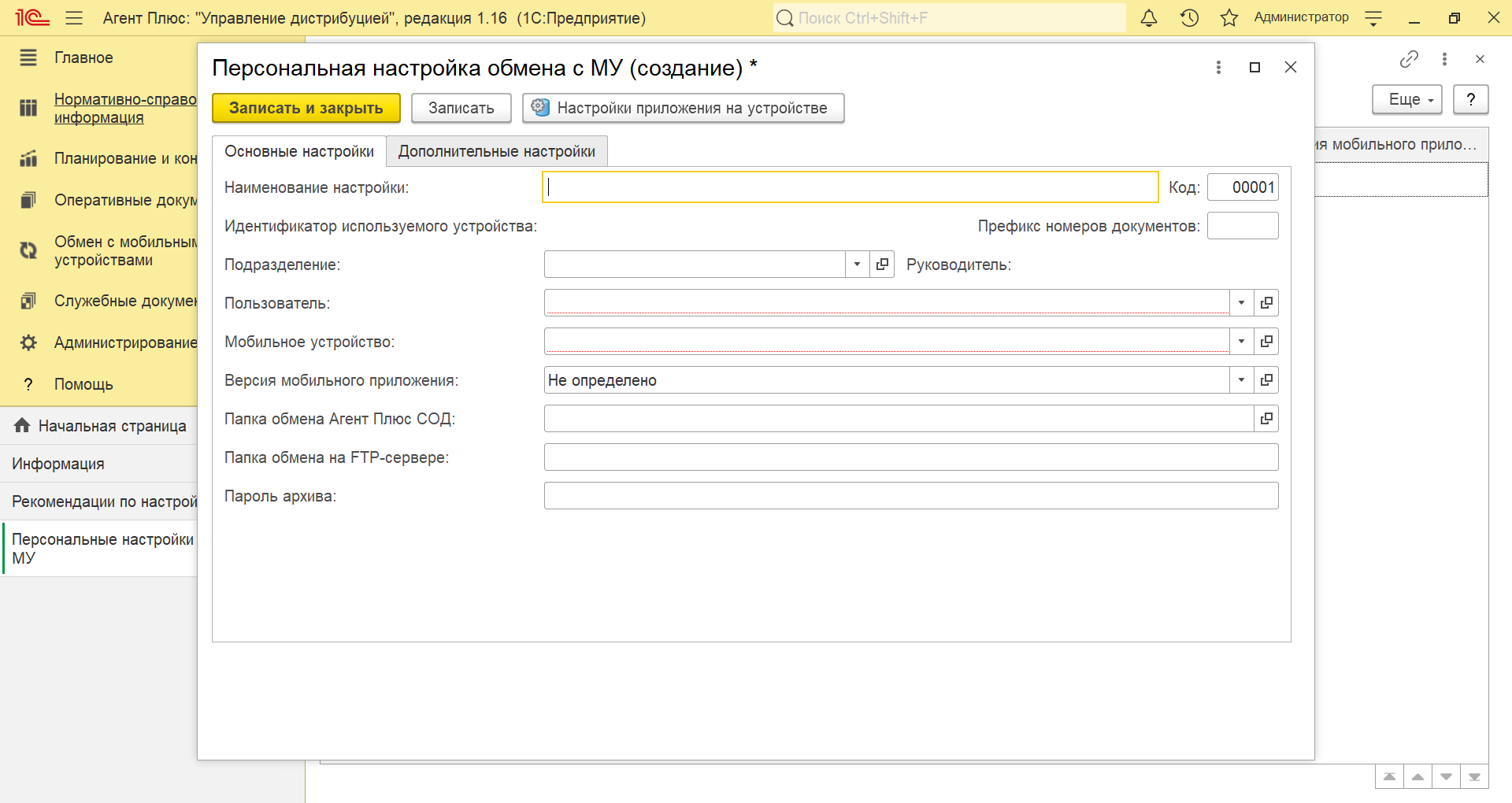Image resolution: width=1512 pixels, height=803 pixels.
Task: Click column header мобильного прило… in background
Action: [x=1401, y=145]
